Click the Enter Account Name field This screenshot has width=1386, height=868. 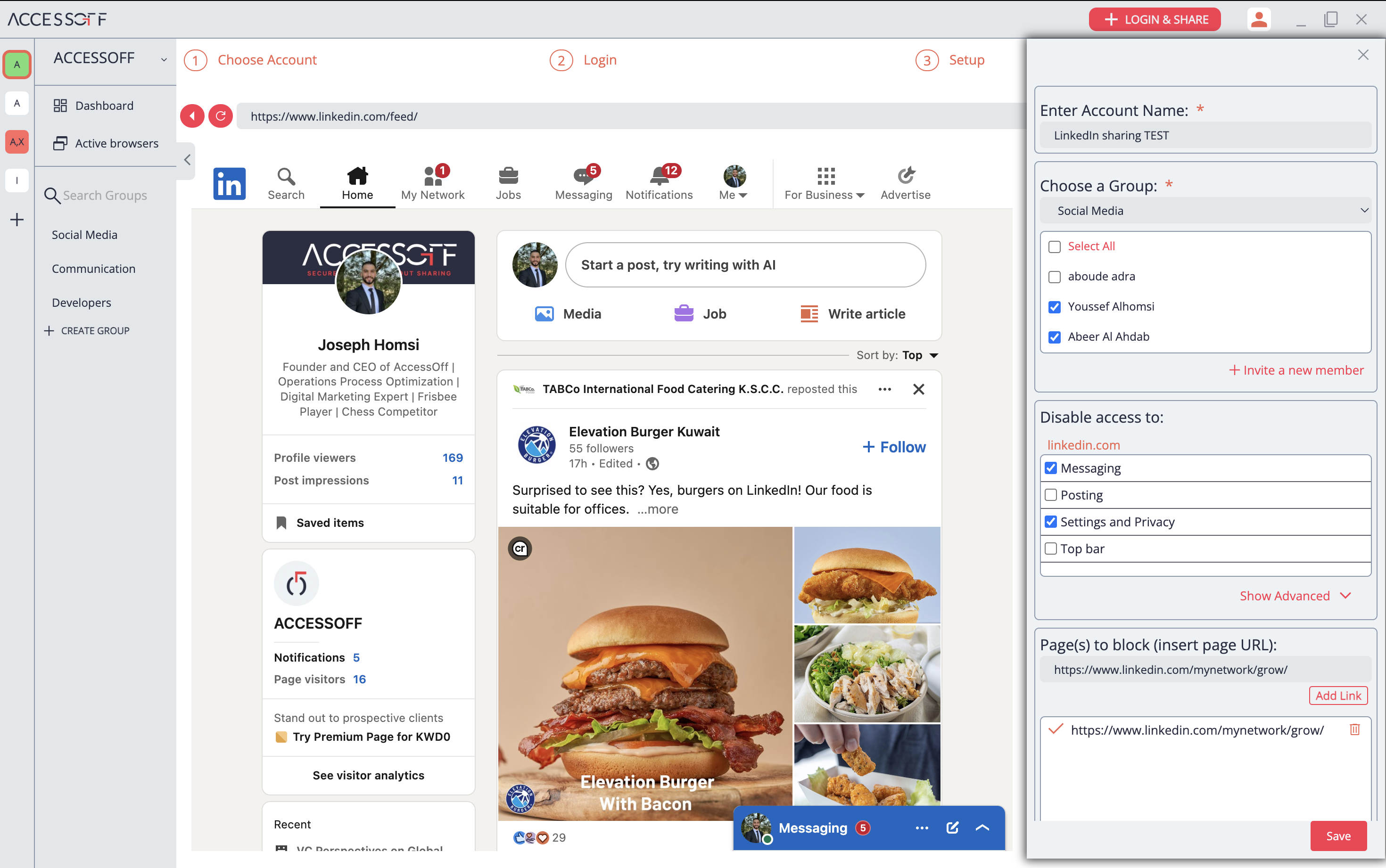click(x=1205, y=136)
